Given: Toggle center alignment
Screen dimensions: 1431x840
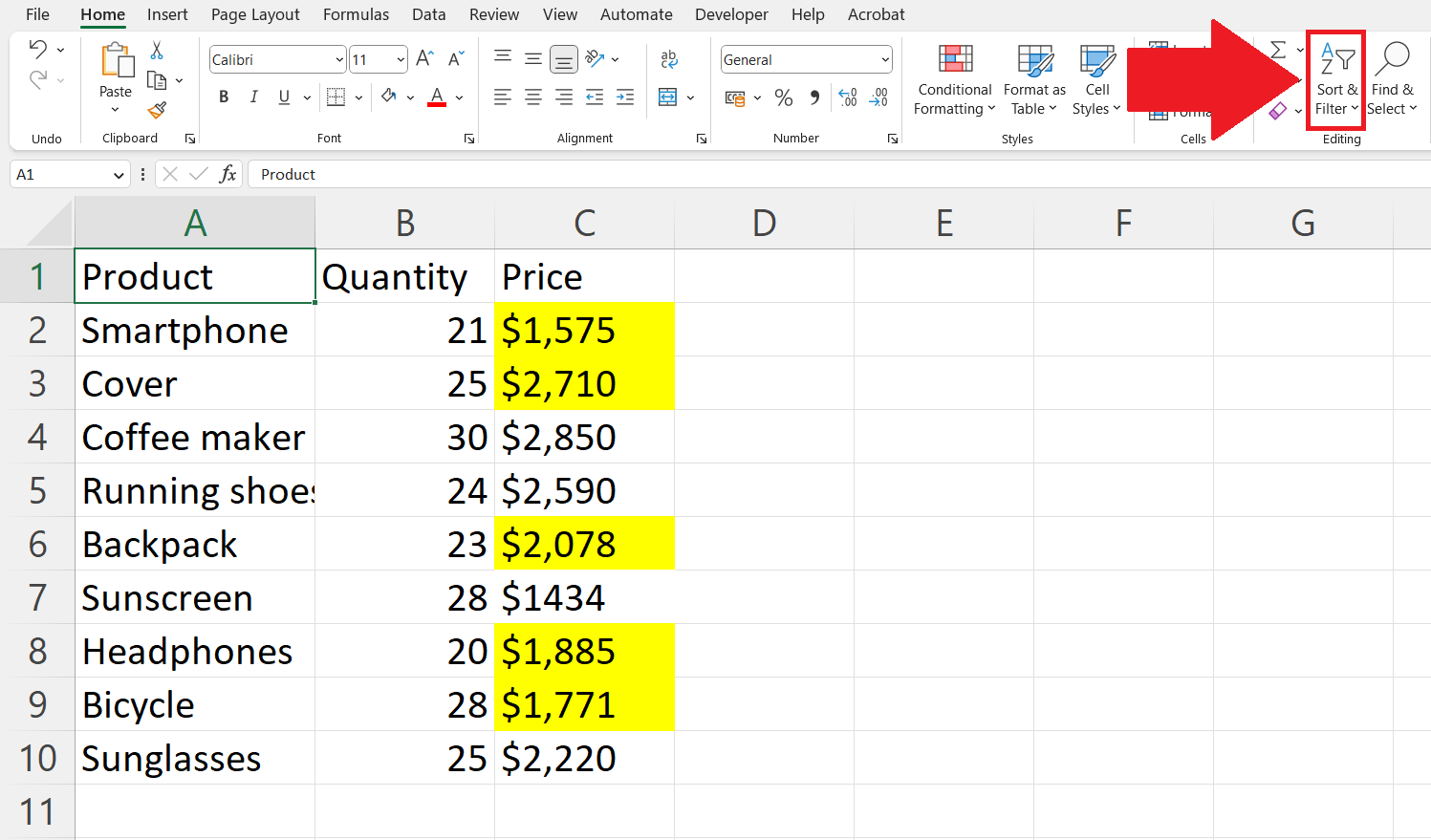Looking at the screenshot, I should click(532, 97).
